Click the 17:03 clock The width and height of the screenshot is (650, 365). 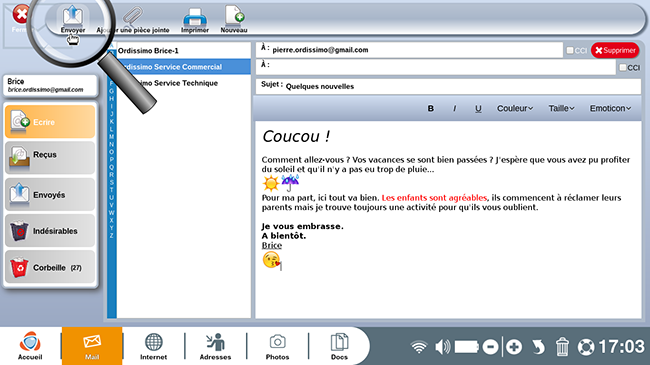point(622,347)
